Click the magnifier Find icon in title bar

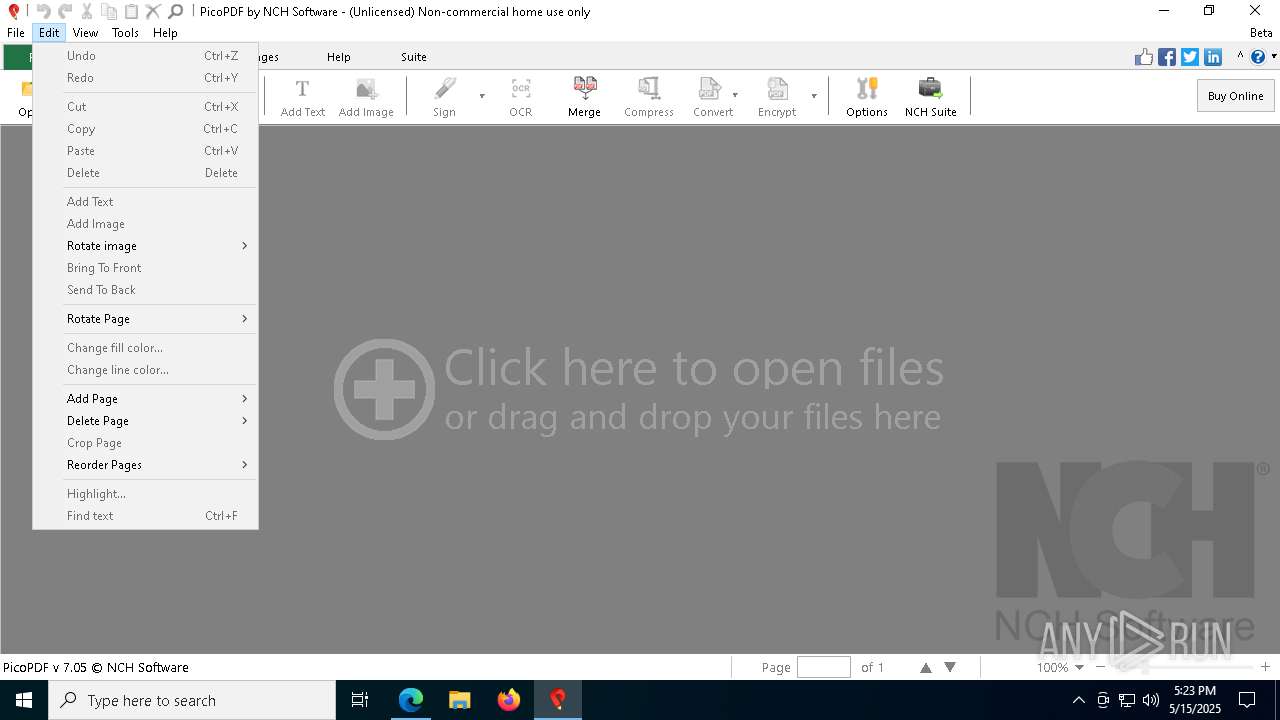pyautogui.click(x=175, y=11)
